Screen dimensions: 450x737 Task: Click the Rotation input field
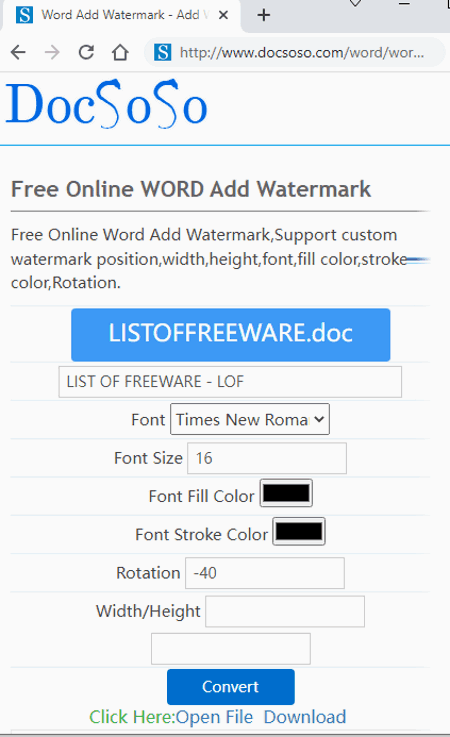click(x=265, y=573)
